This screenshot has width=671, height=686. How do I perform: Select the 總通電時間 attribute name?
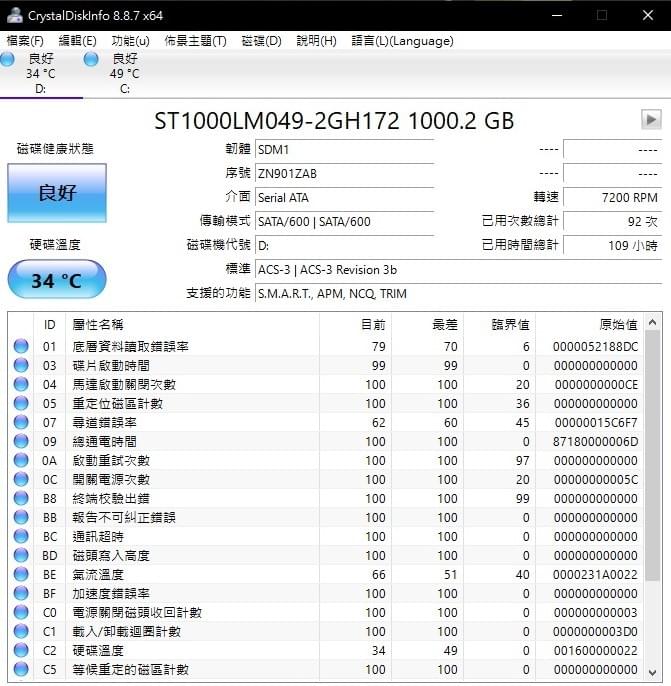[105, 441]
